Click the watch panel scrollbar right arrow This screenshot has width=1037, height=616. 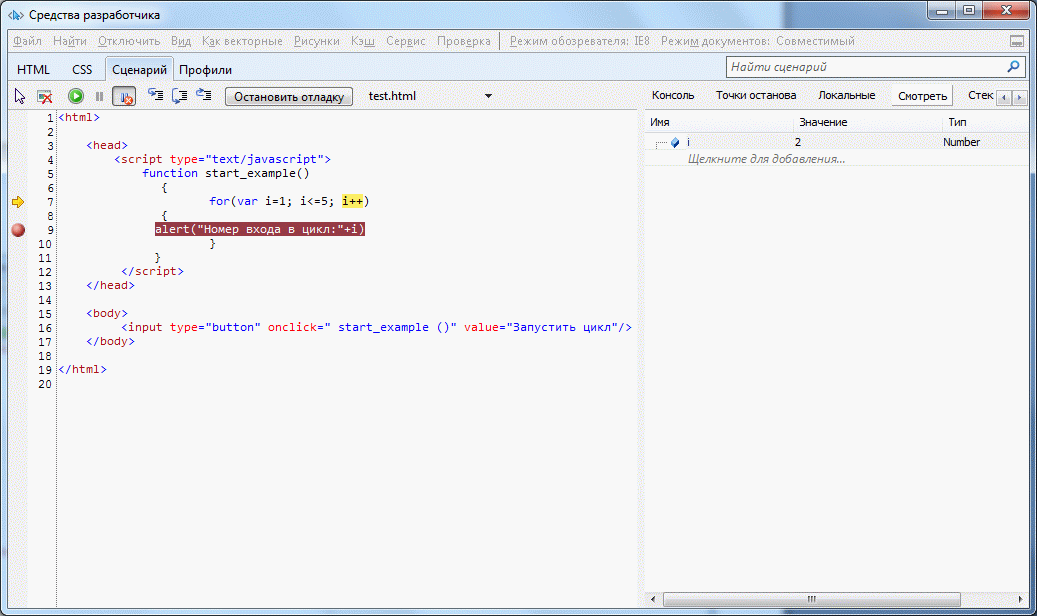pyautogui.click(x=1020, y=599)
